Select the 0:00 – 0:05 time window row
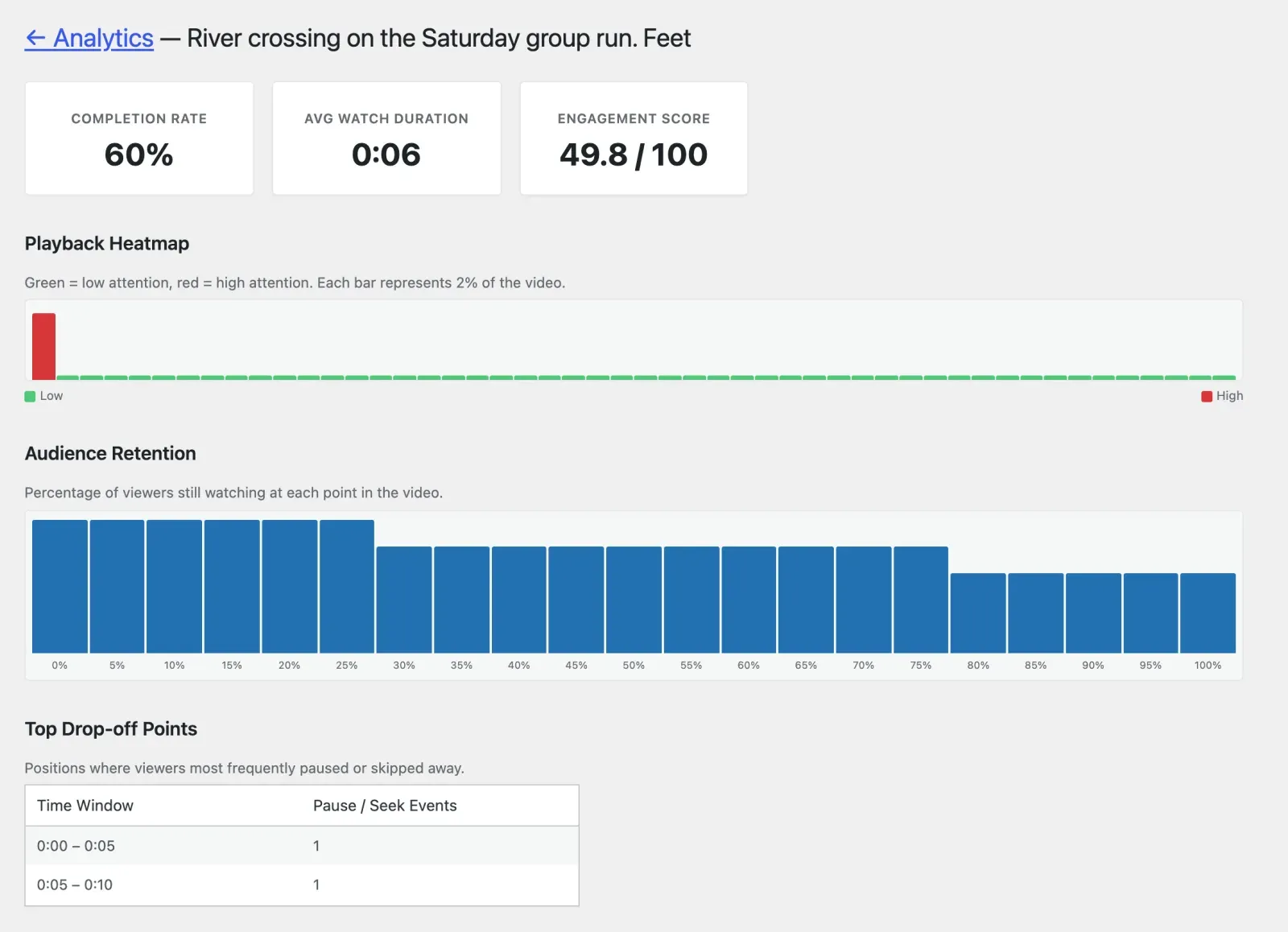 tap(302, 846)
